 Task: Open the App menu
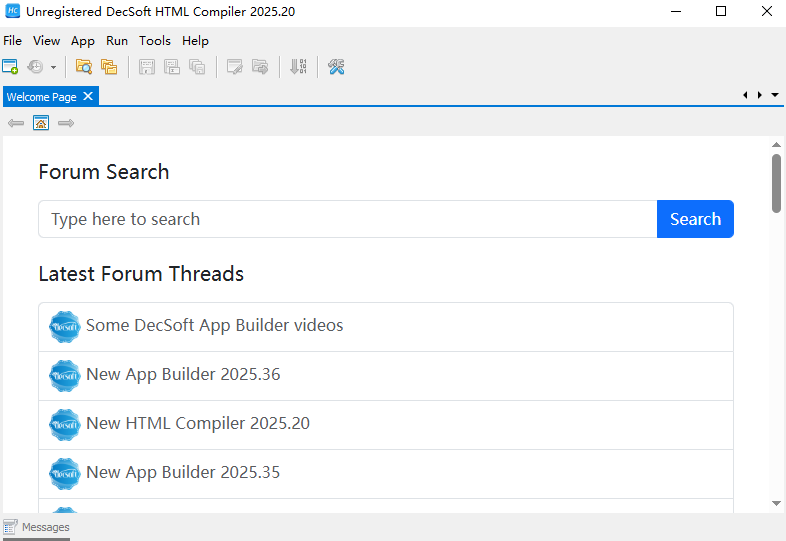(x=83, y=41)
